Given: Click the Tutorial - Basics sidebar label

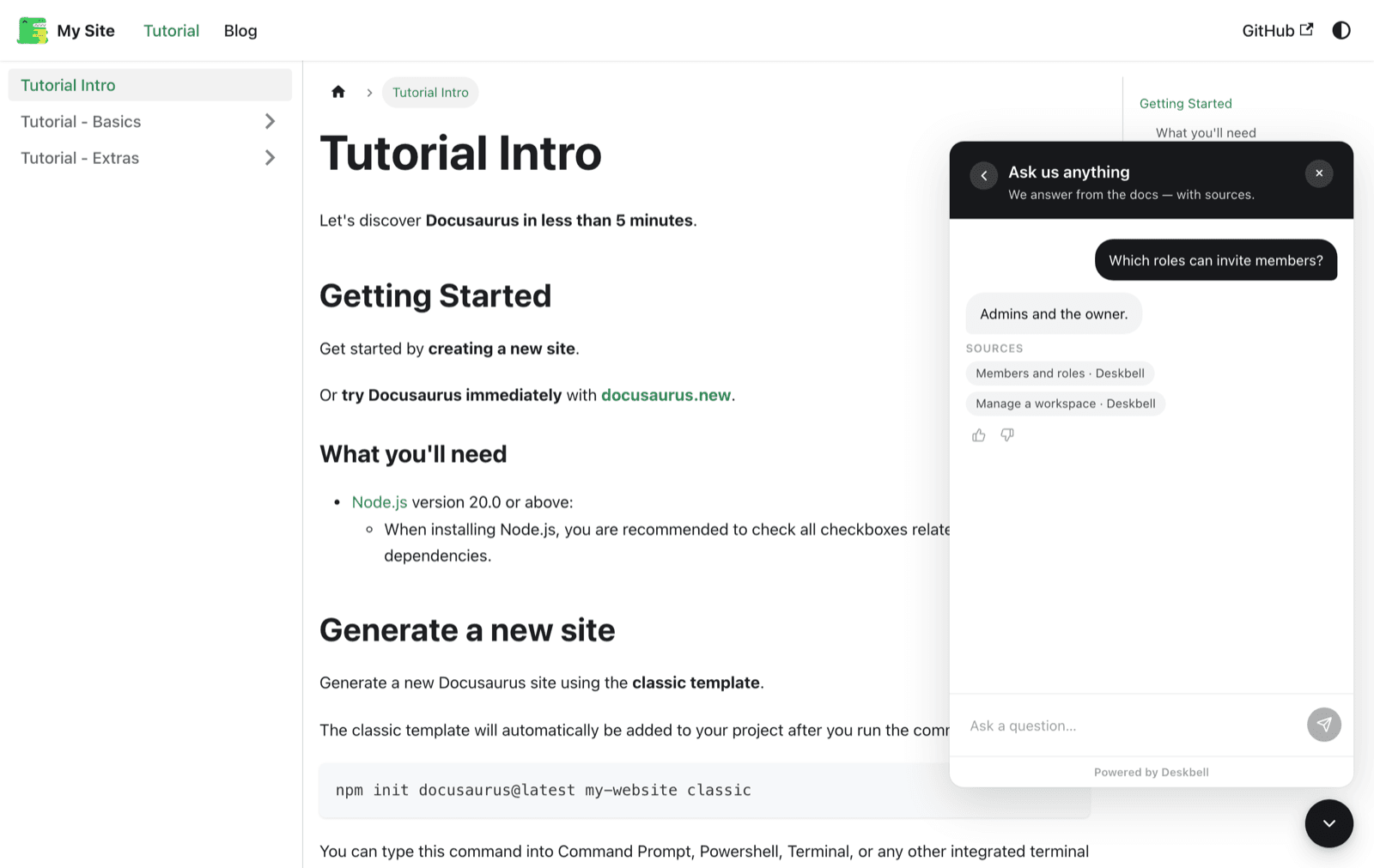Looking at the screenshot, I should pos(81,121).
